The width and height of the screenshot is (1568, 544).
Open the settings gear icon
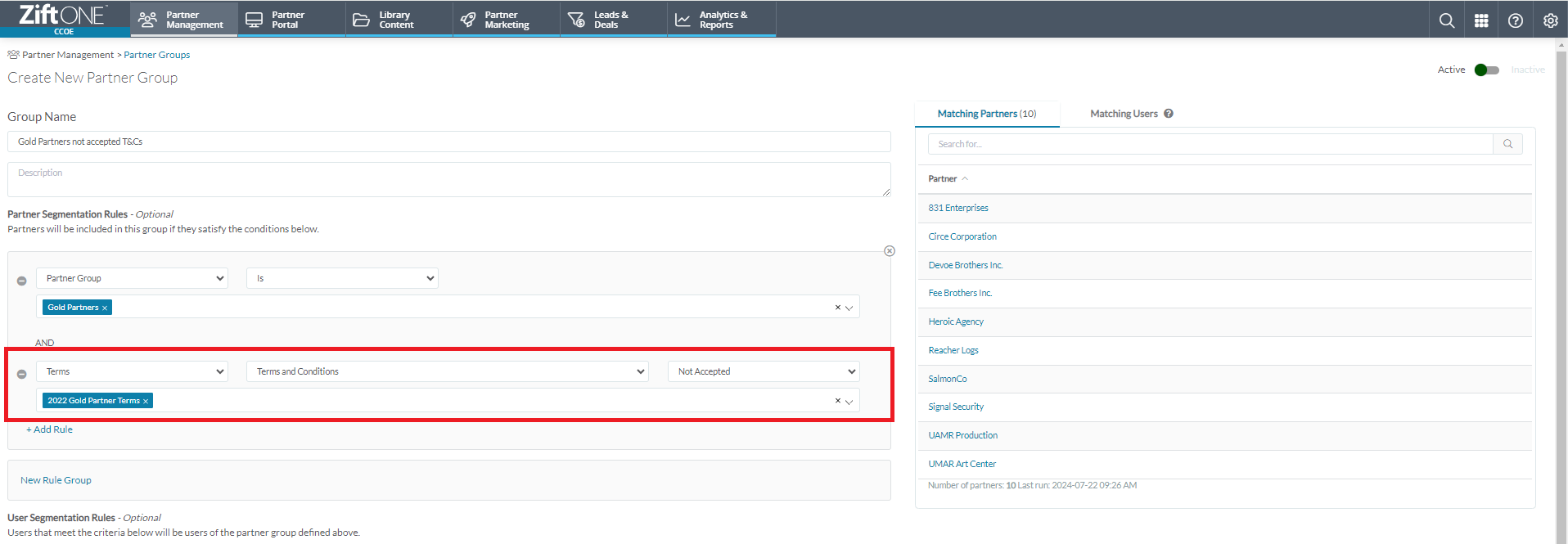point(1550,20)
